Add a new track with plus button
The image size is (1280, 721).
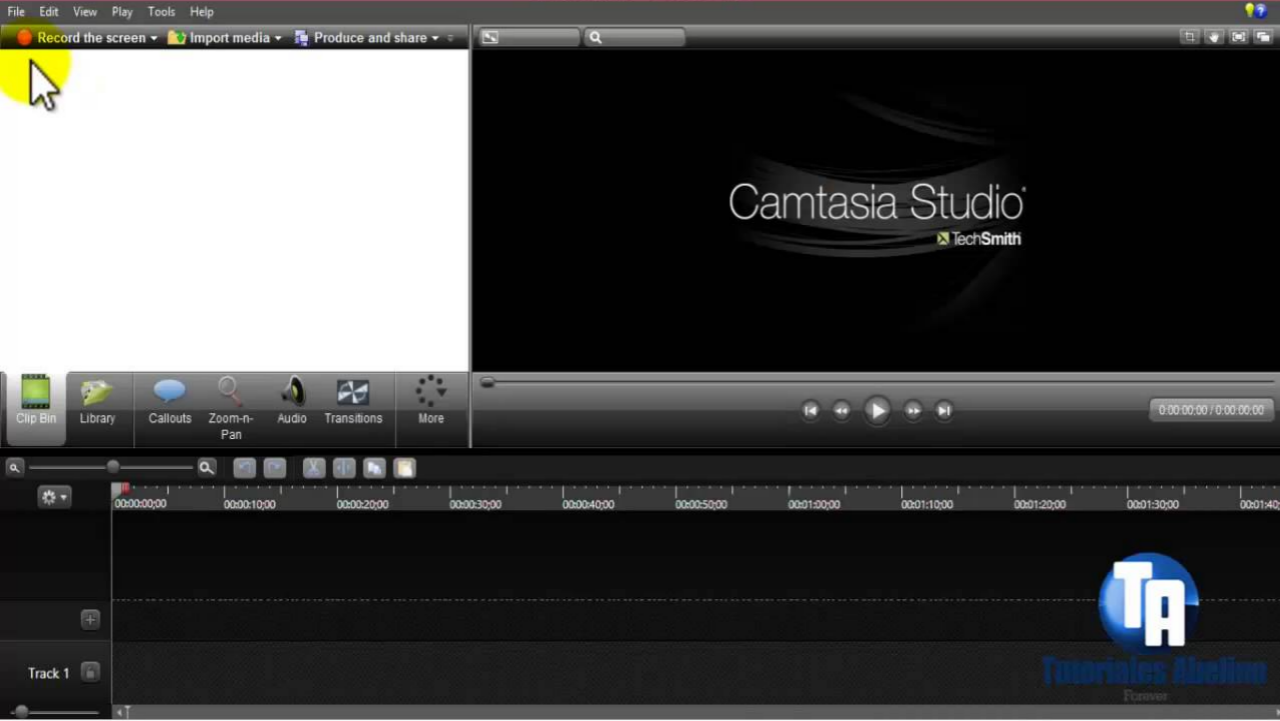[90, 620]
